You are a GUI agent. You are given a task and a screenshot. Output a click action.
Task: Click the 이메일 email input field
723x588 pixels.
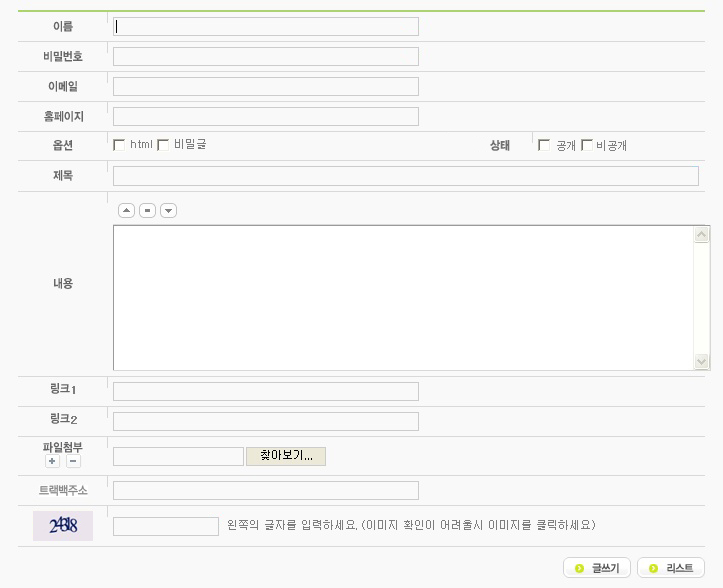coord(266,87)
